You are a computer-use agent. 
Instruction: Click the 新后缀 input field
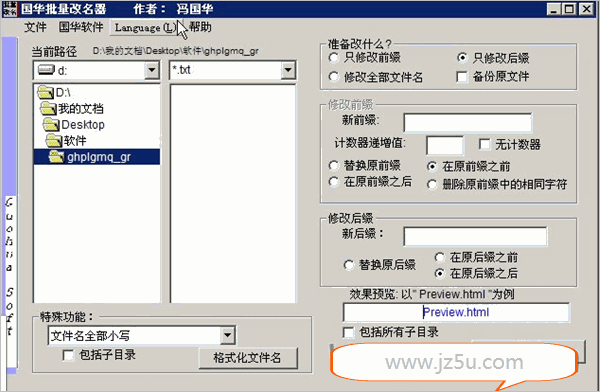[x=475, y=236]
